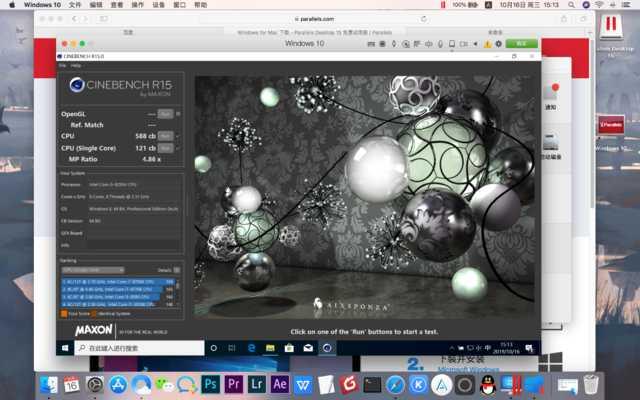Open the Windows Start menu
Screen dimensions: 640x400
click(65, 348)
